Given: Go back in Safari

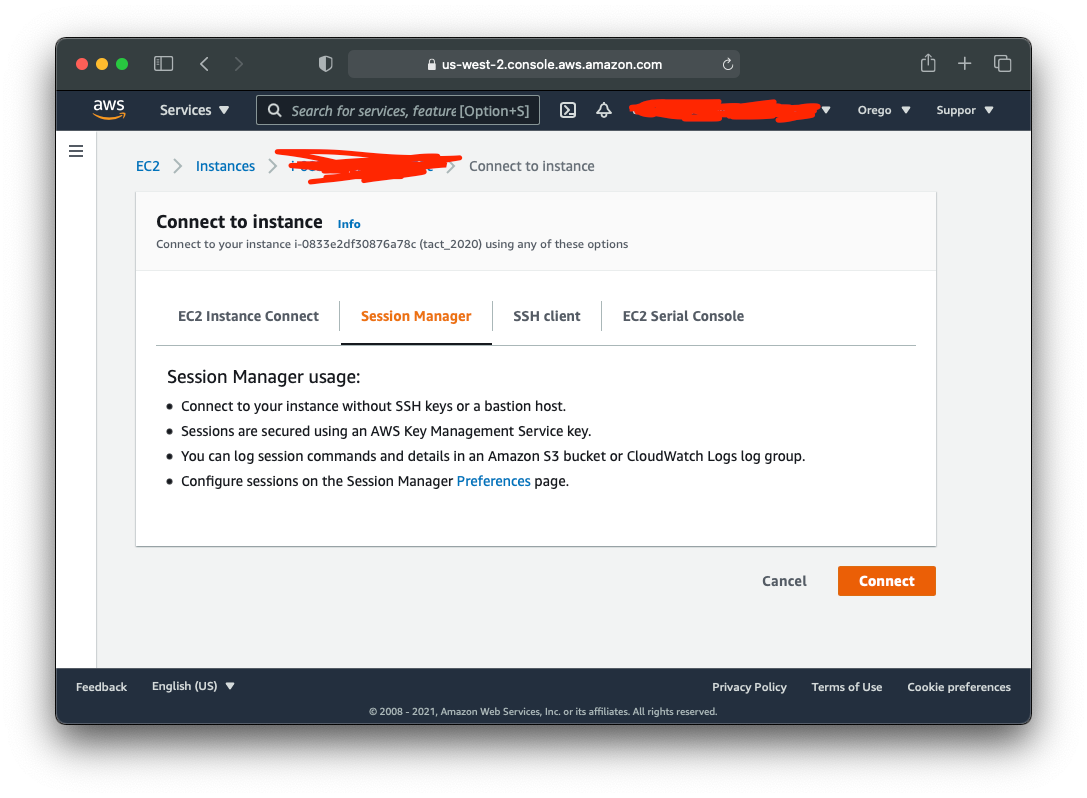Looking at the screenshot, I should pos(205,64).
